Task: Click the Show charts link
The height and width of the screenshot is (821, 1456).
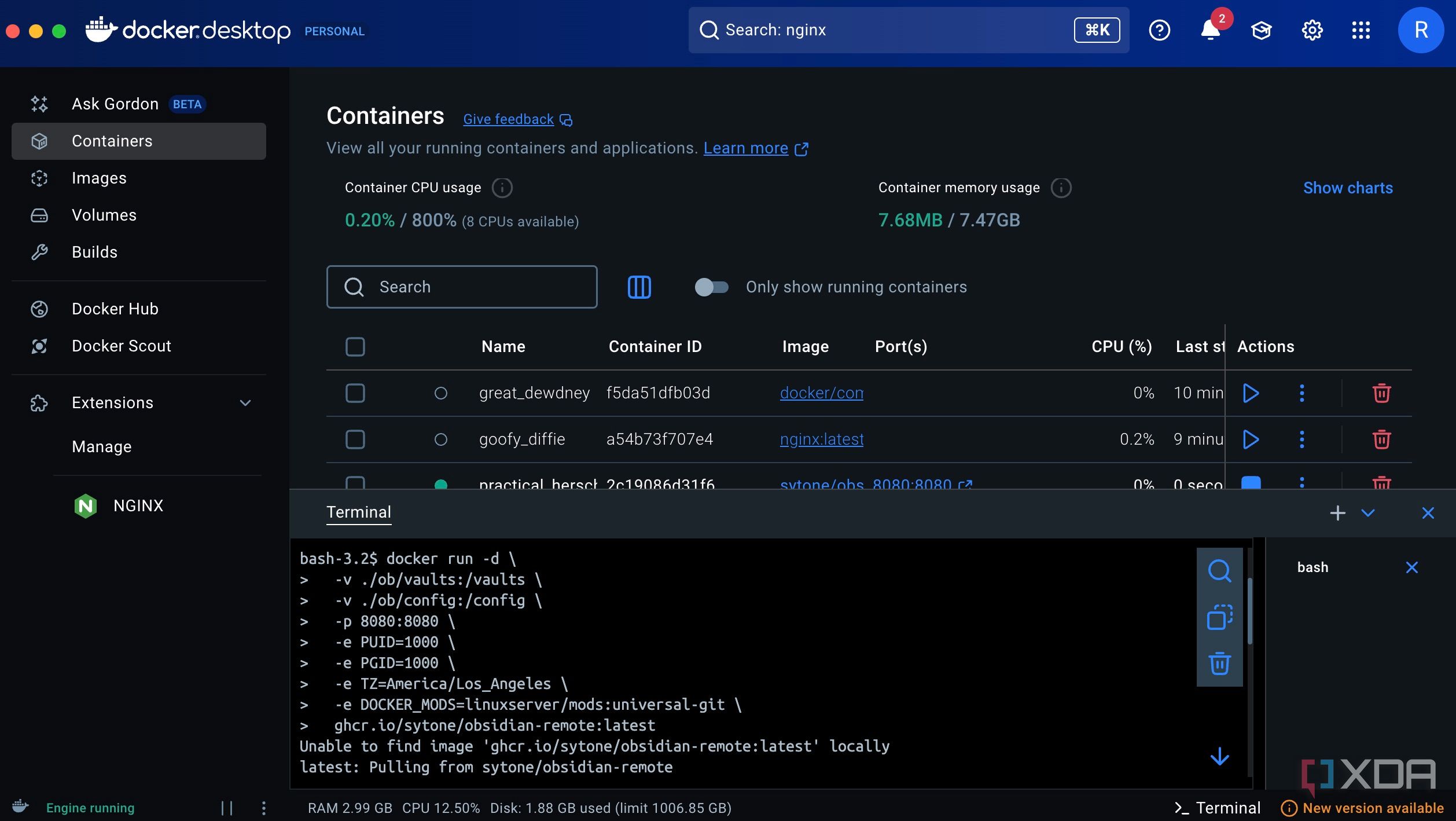Action: click(1347, 188)
